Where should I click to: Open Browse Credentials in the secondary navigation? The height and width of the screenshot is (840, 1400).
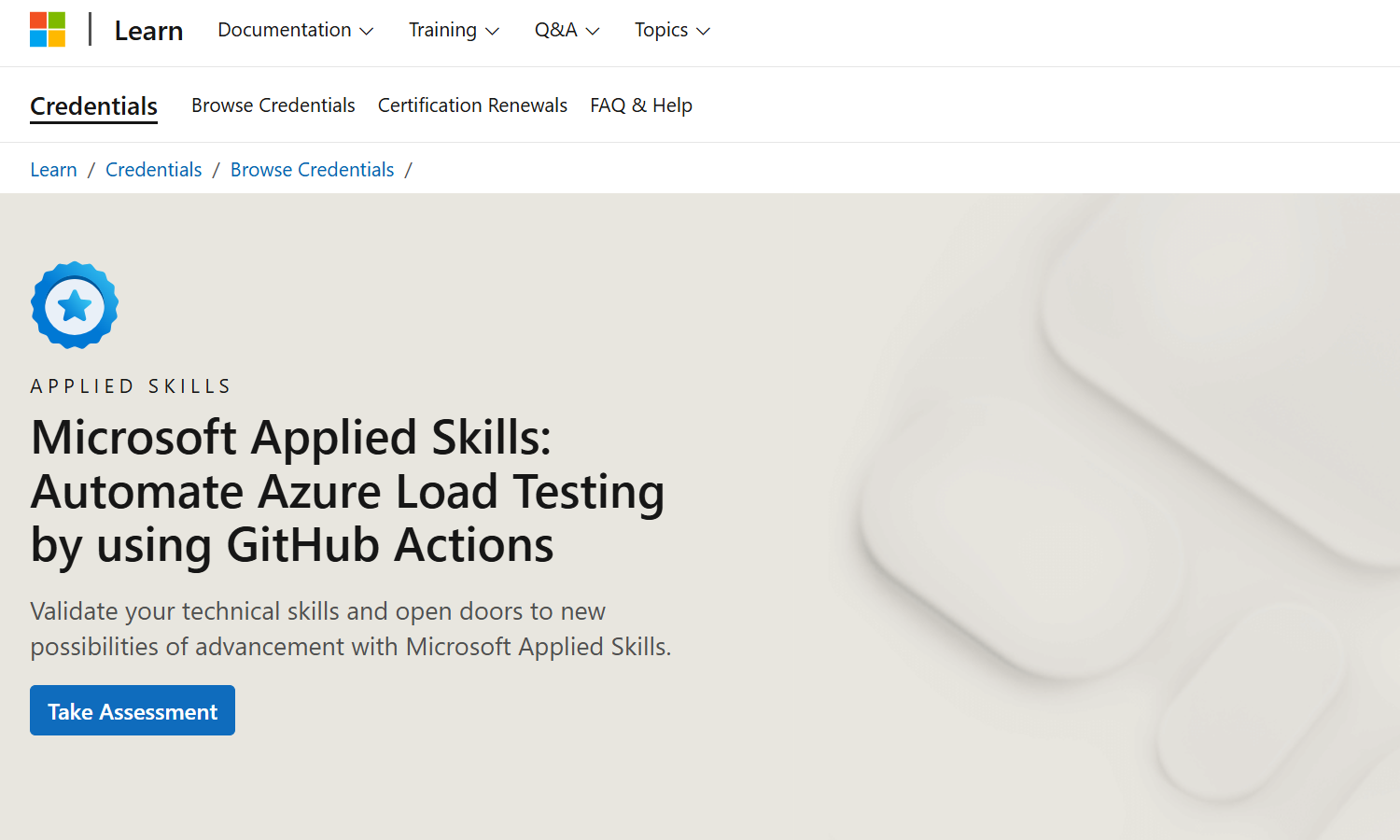tap(273, 105)
